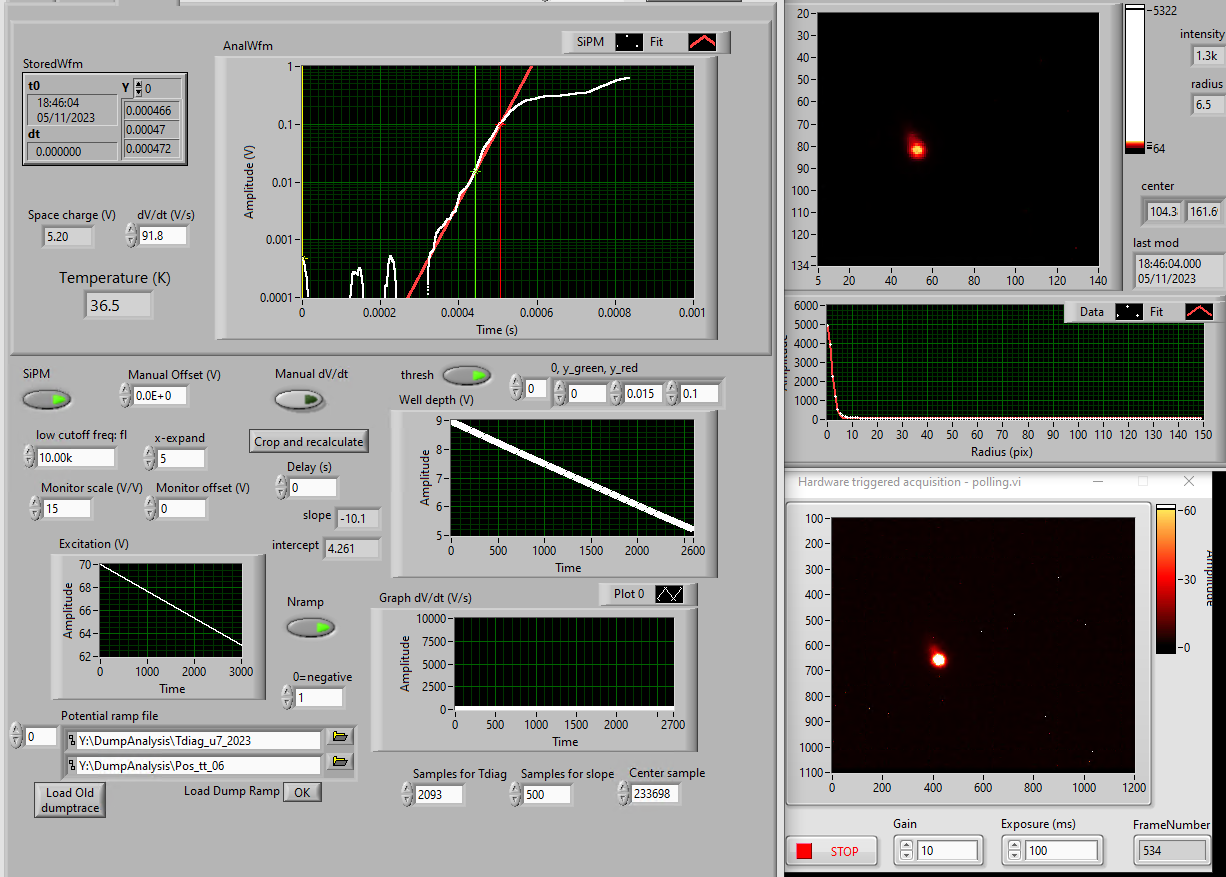Toggle the Manual dV/dt switch
Viewport: 1226px width, 877px height.
coord(300,400)
